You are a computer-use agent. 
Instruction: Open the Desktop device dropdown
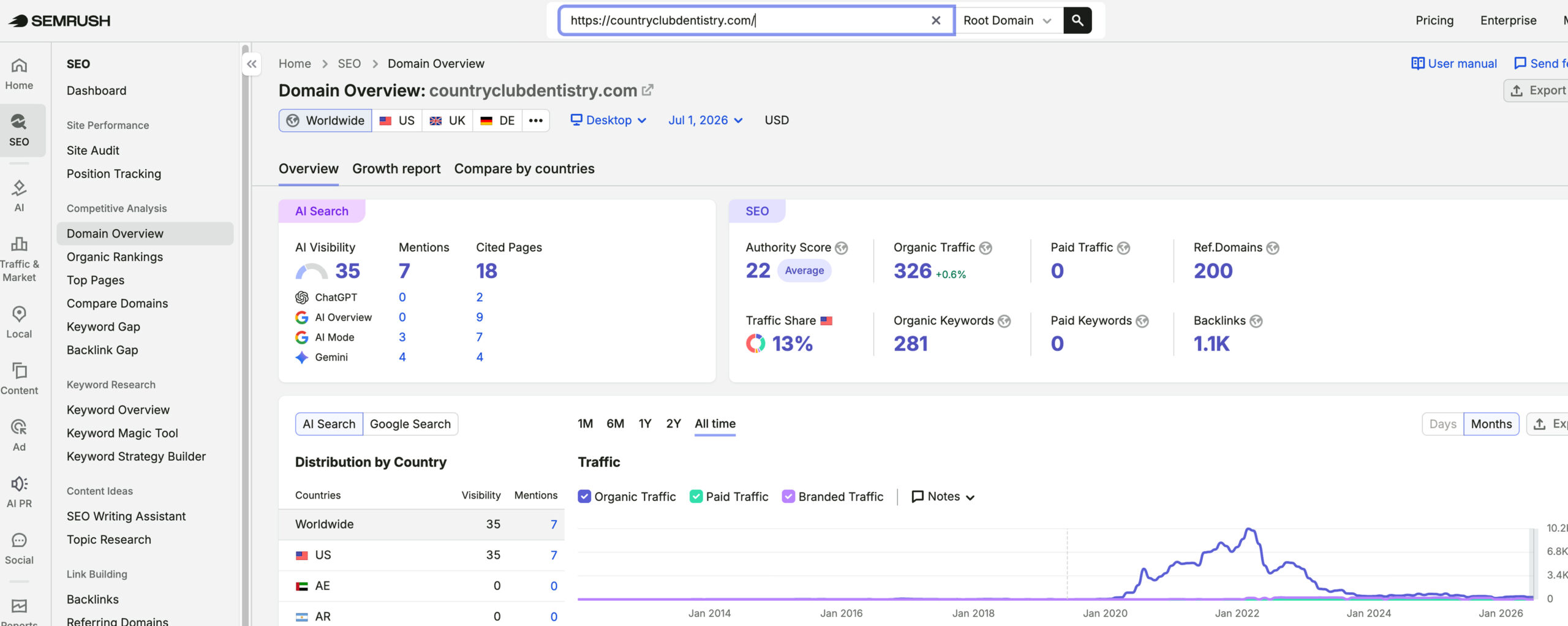click(608, 120)
